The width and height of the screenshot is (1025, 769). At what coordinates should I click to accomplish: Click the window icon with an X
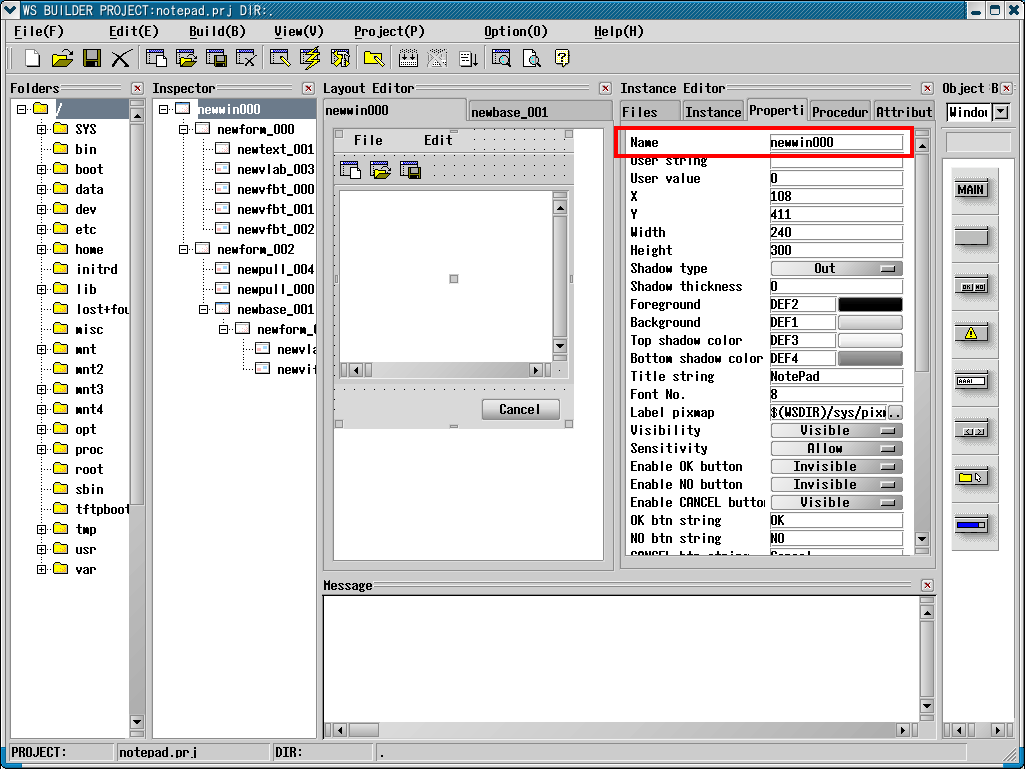246,58
